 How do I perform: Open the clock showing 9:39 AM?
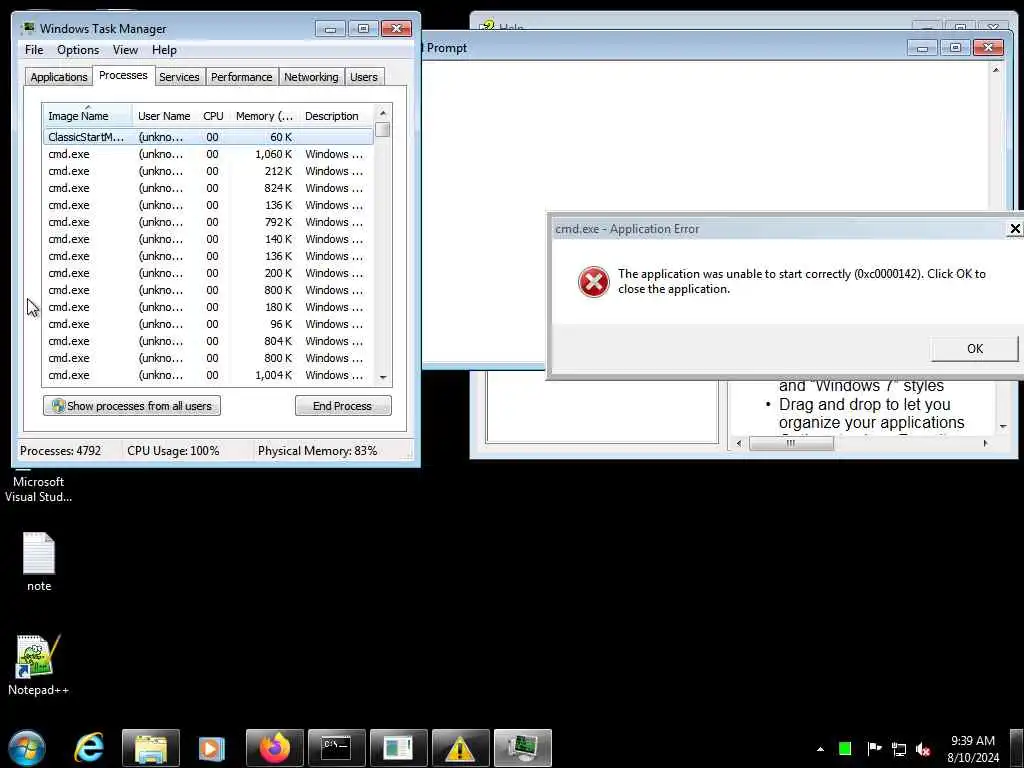pos(972,748)
